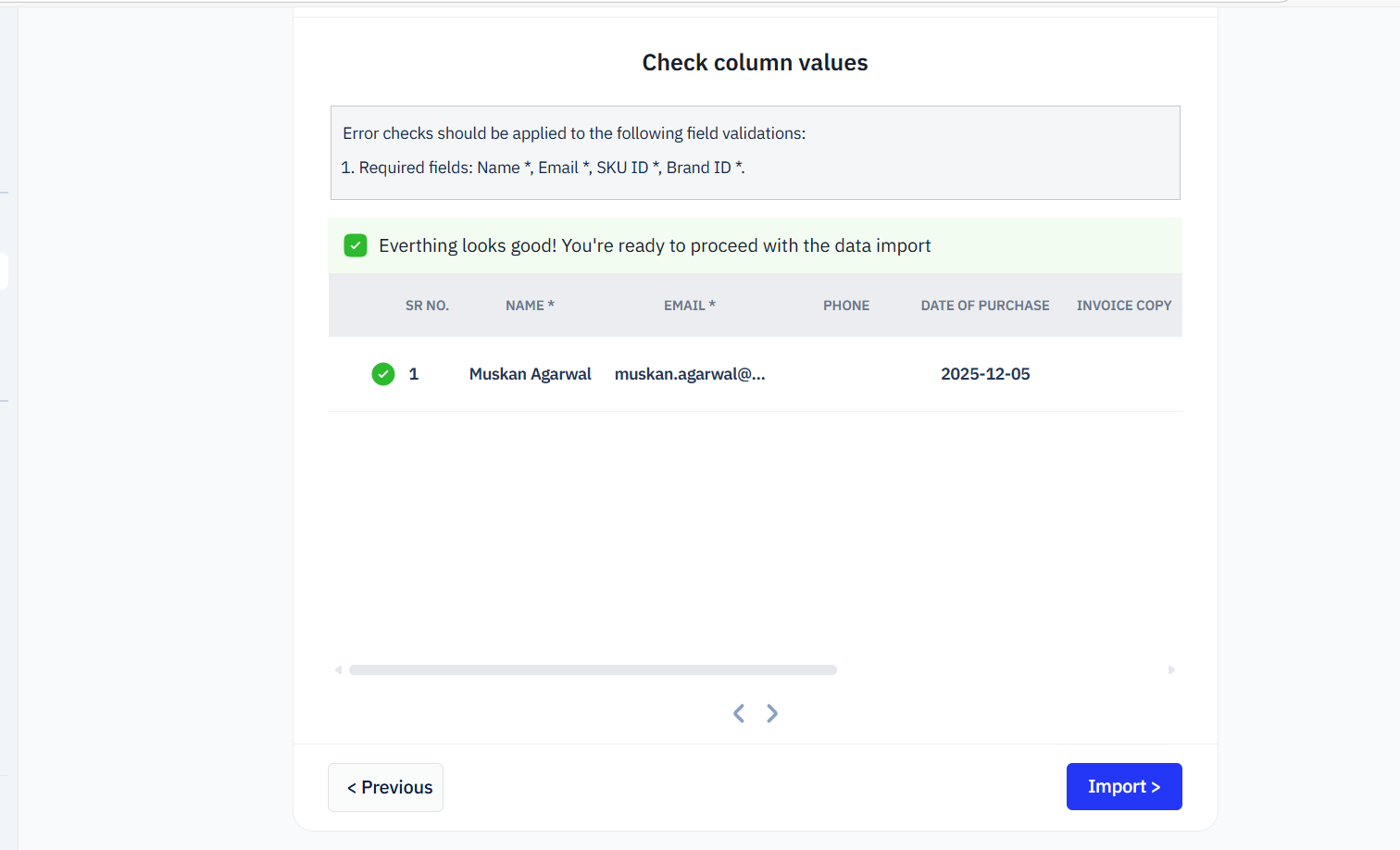This screenshot has height=850, width=1400.
Task: Click the green checkmark in the success banner
Action: [356, 245]
